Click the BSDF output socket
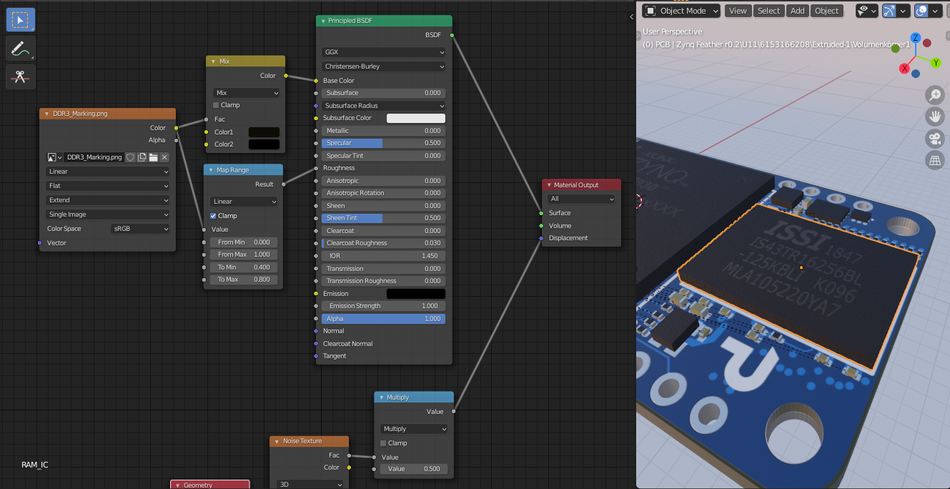This screenshot has height=489, width=950. tap(452, 36)
